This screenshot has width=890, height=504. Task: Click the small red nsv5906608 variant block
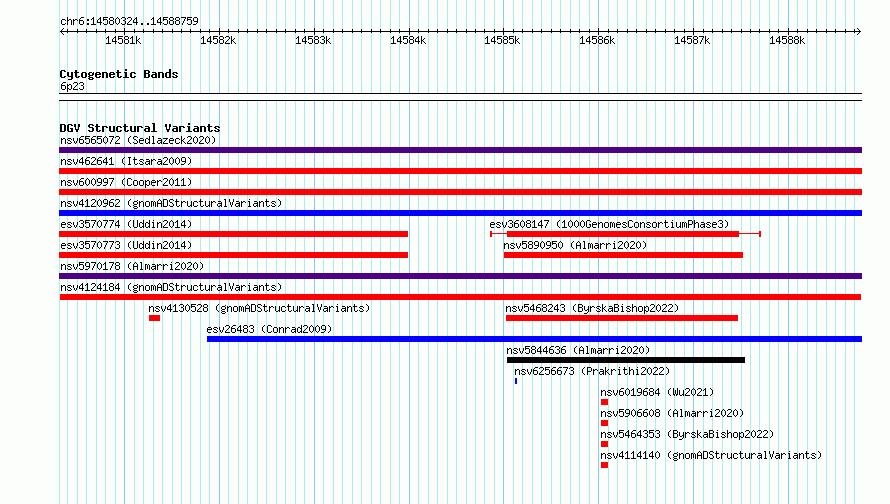604,423
